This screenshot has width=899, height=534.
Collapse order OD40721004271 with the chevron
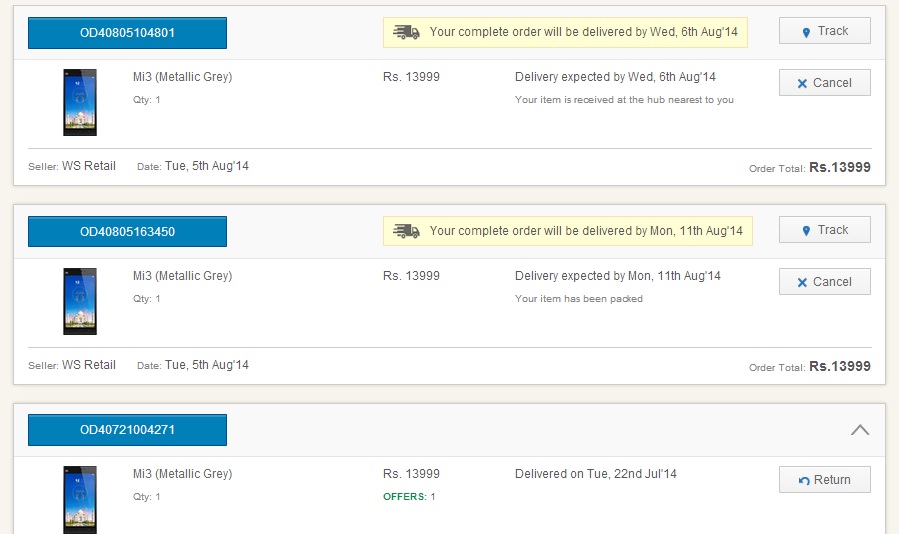click(x=860, y=430)
